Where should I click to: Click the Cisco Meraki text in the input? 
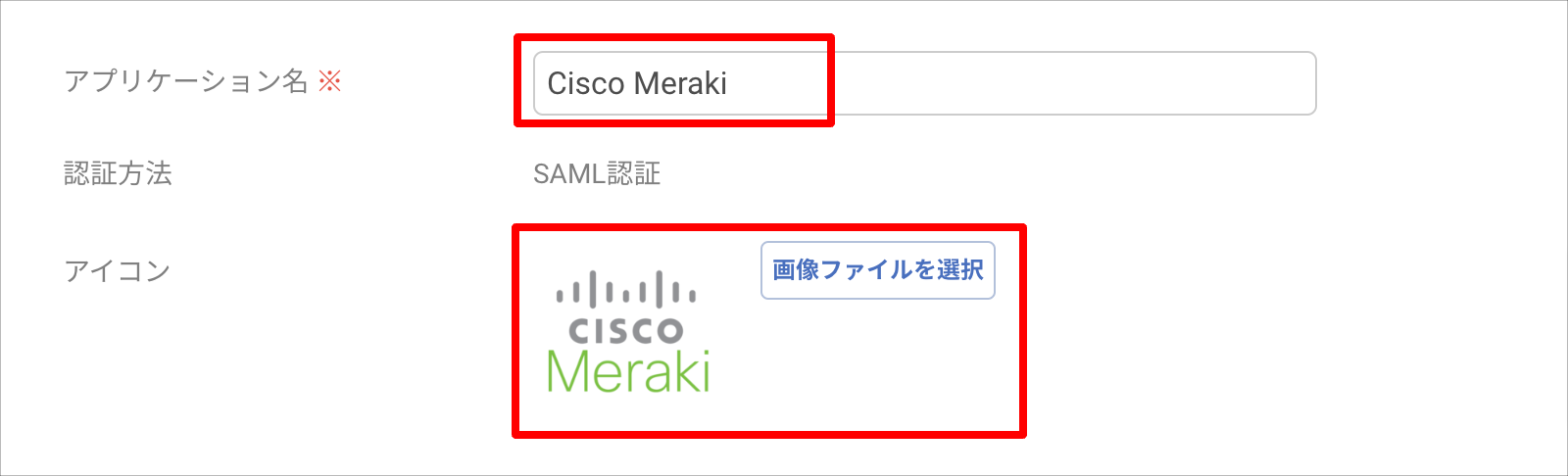[637, 83]
